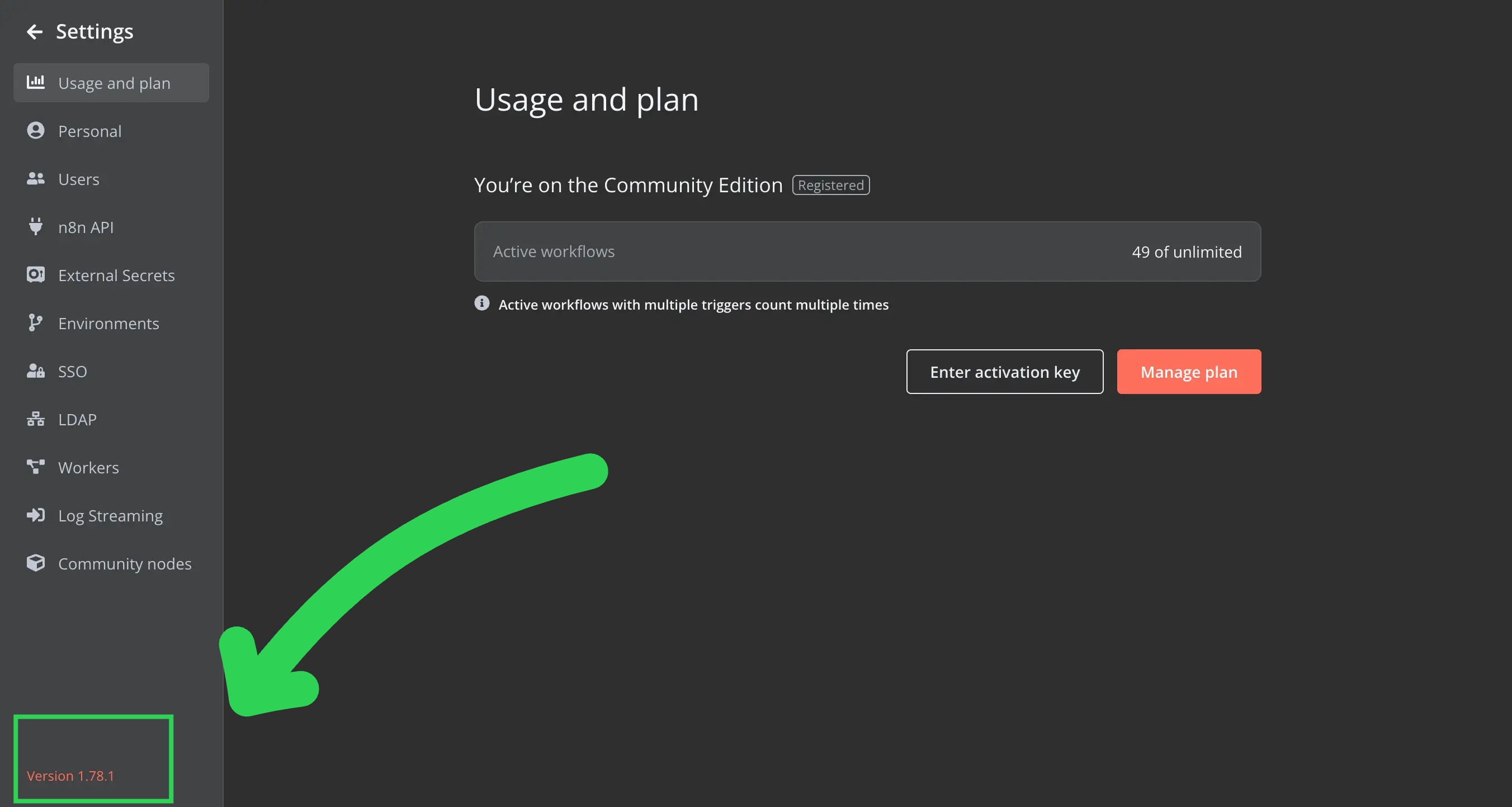This screenshot has height=807, width=1512.
Task: Click the Log Streaming sign-in icon
Action: 36,515
